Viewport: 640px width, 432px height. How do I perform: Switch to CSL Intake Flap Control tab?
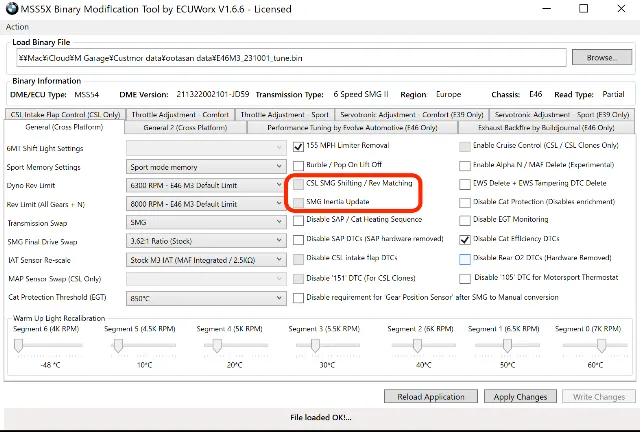click(65, 115)
